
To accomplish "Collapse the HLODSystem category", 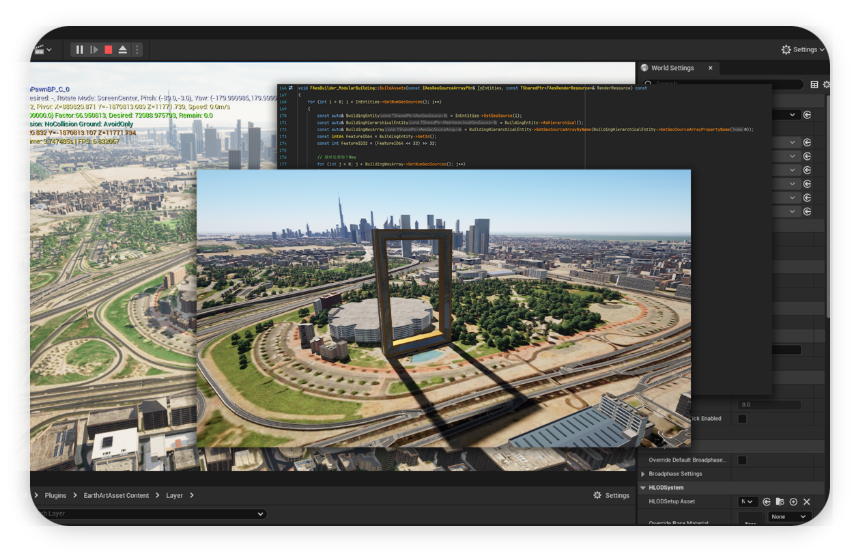I will [x=643, y=488].
